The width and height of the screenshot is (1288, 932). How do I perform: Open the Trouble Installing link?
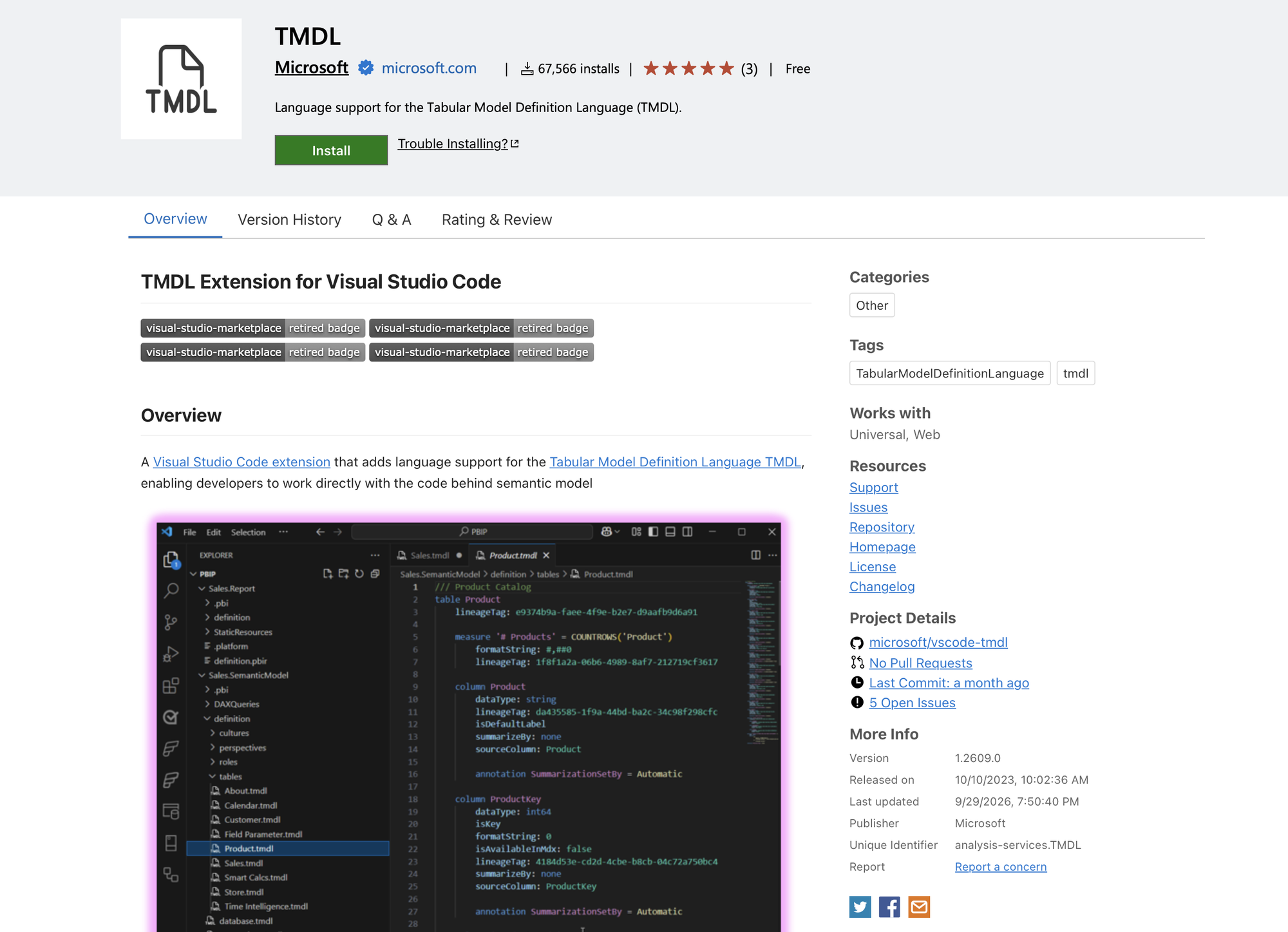pyautogui.click(x=458, y=144)
